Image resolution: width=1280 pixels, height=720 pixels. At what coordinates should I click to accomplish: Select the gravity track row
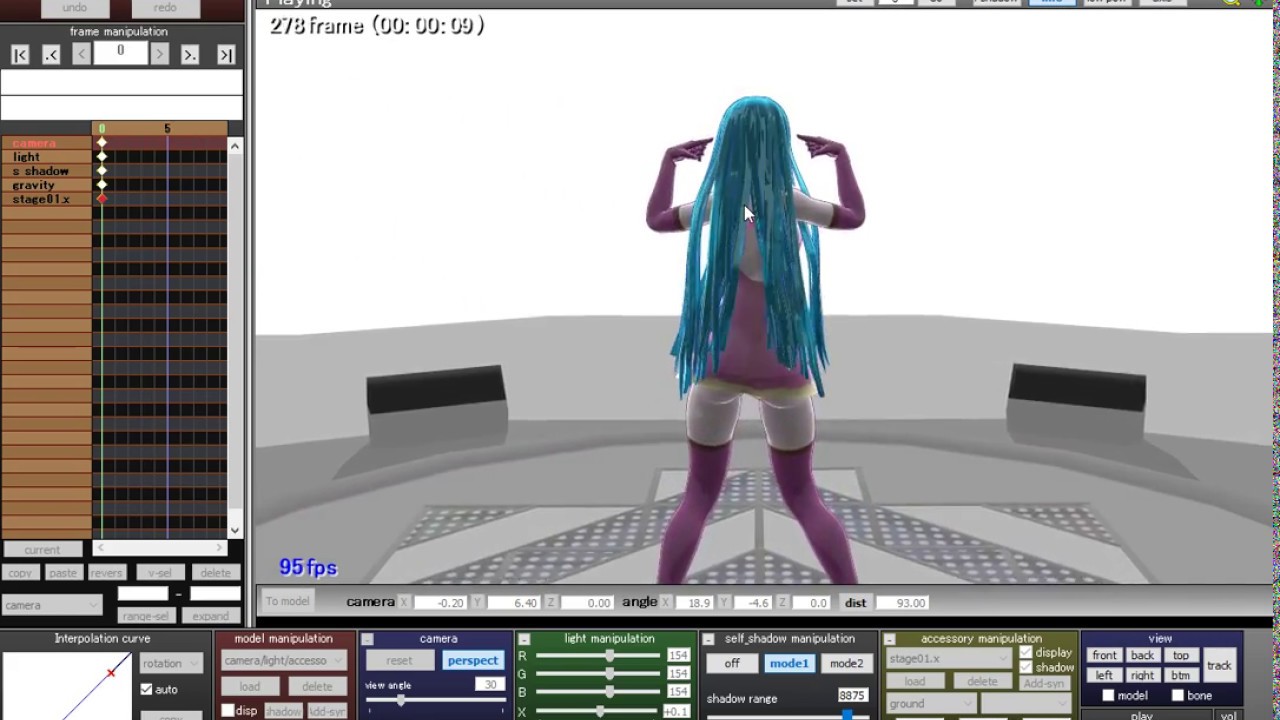[46, 185]
